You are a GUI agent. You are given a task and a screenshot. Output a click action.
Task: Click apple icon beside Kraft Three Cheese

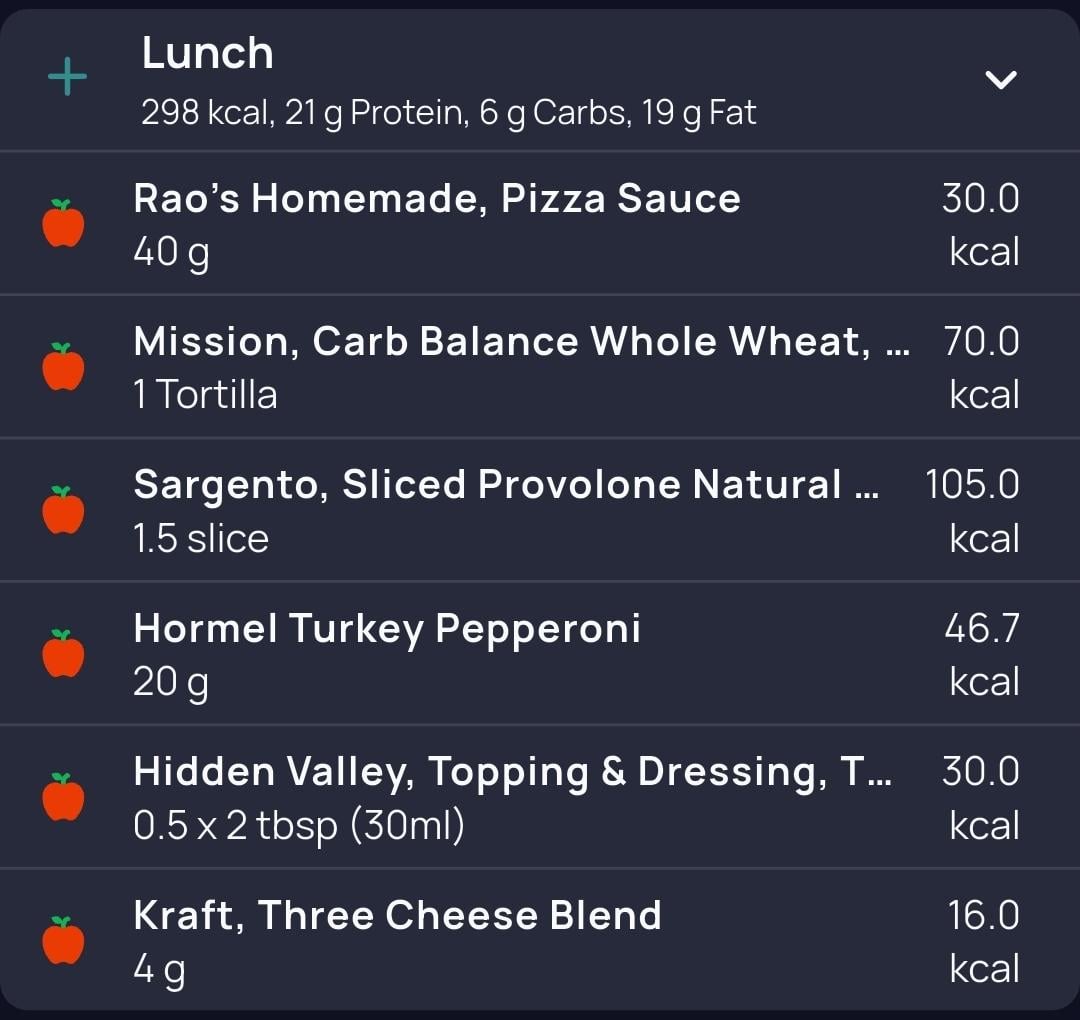coord(63,940)
